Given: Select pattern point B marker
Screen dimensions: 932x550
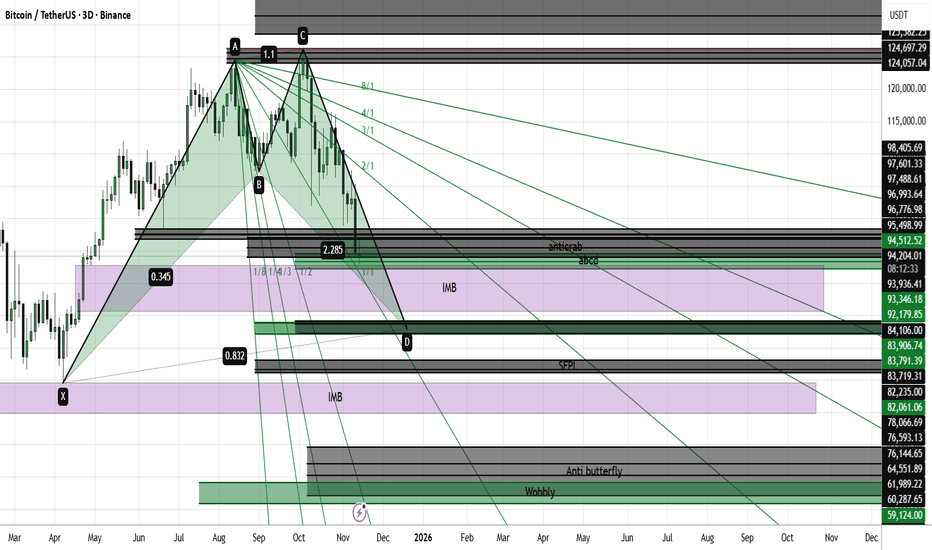Looking at the screenshot, I should tap(258, 184).
